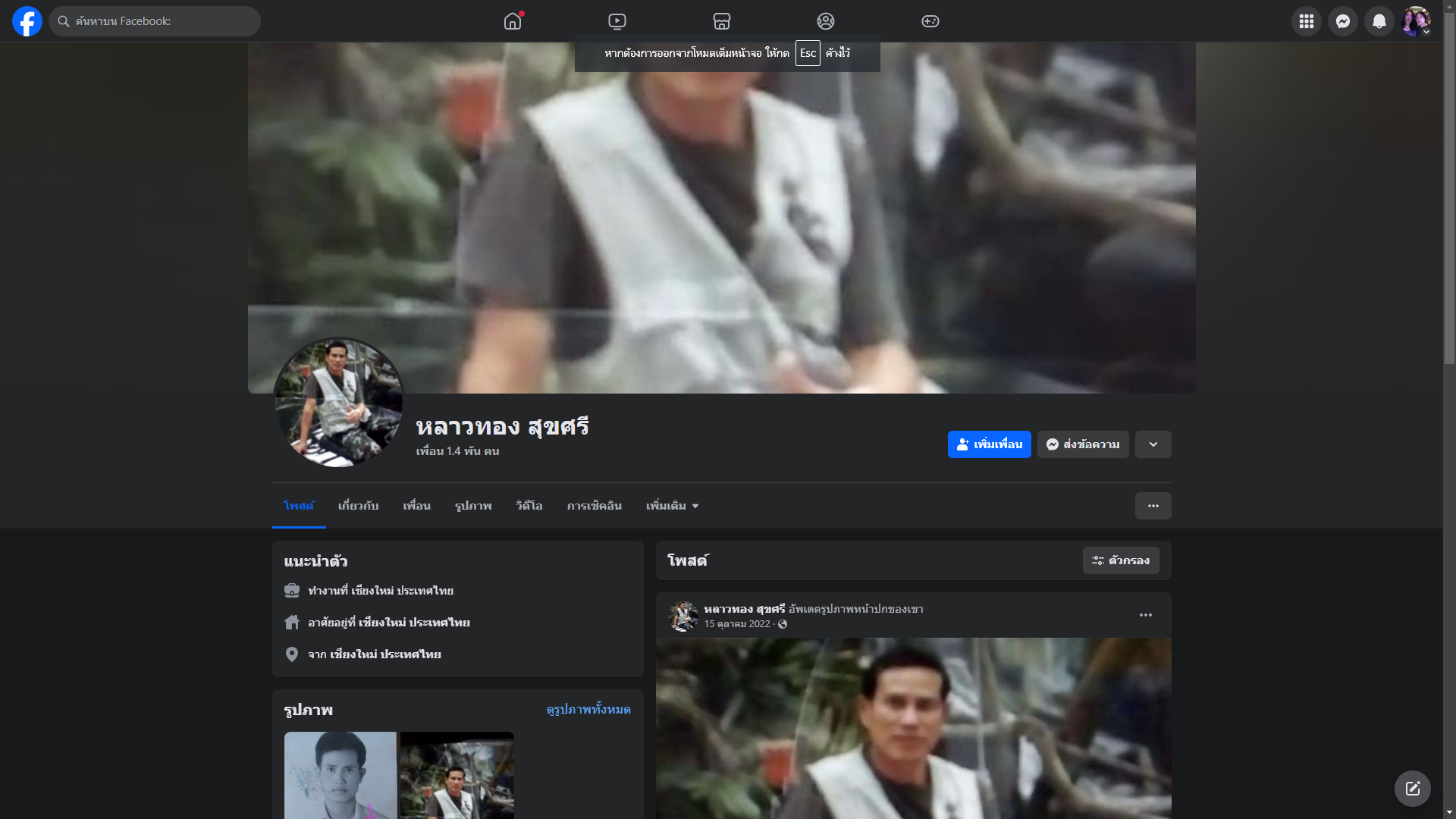Expand the chevron next to ส่งข้อความ
Viewport: 1456px width, 819px height.
(1153, 444)
